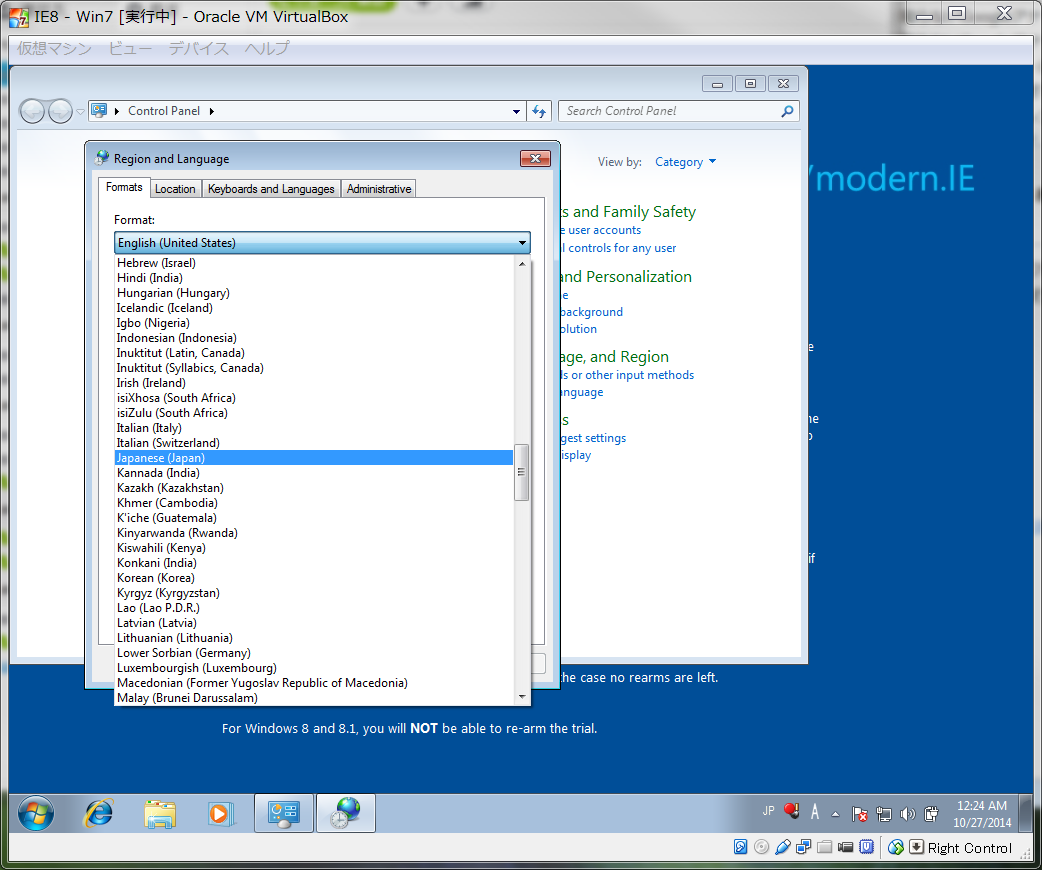Select Japanese (Japan) in format list
Screen dimensions: 1042x870
314,457
